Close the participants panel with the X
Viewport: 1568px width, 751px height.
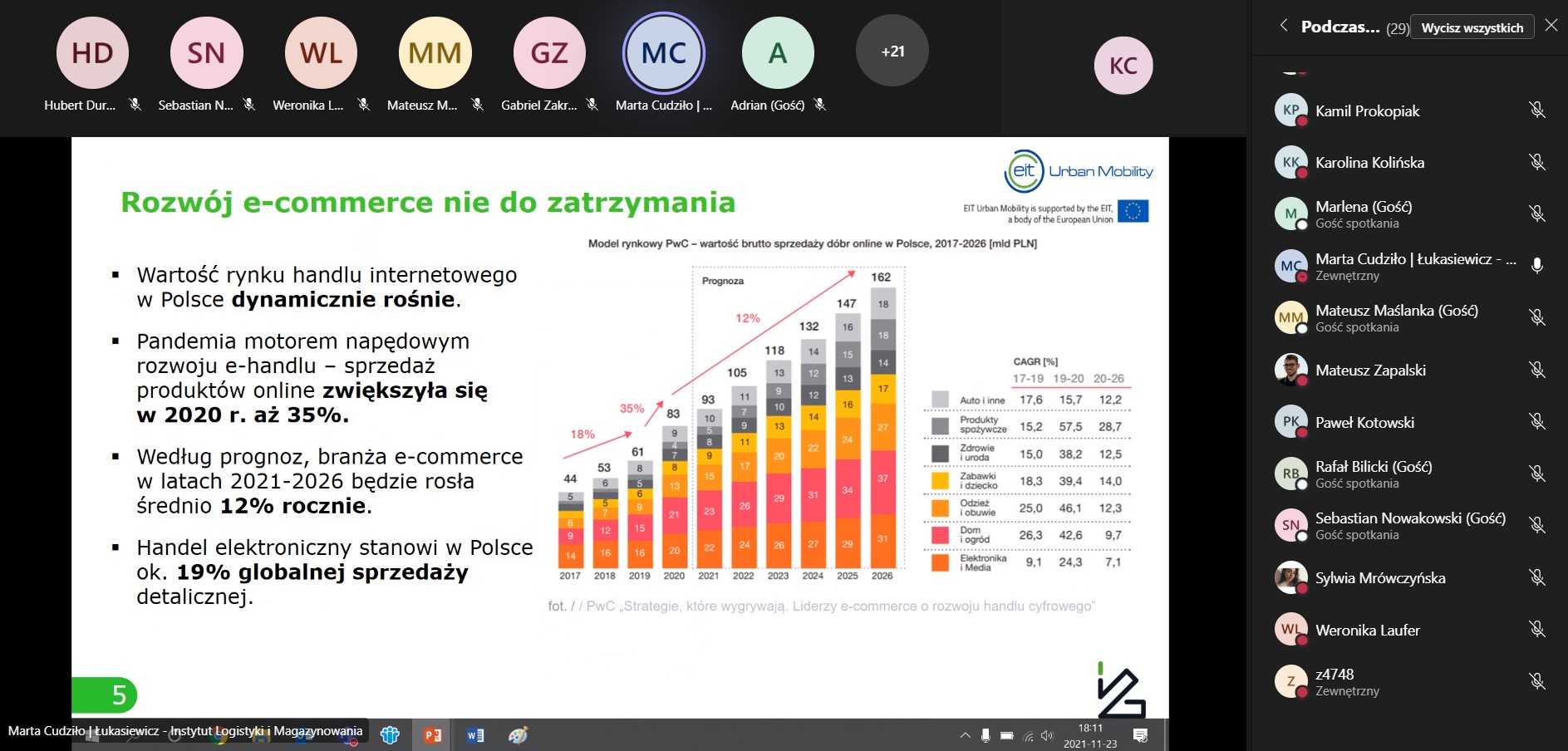[x=1552, y=26]
